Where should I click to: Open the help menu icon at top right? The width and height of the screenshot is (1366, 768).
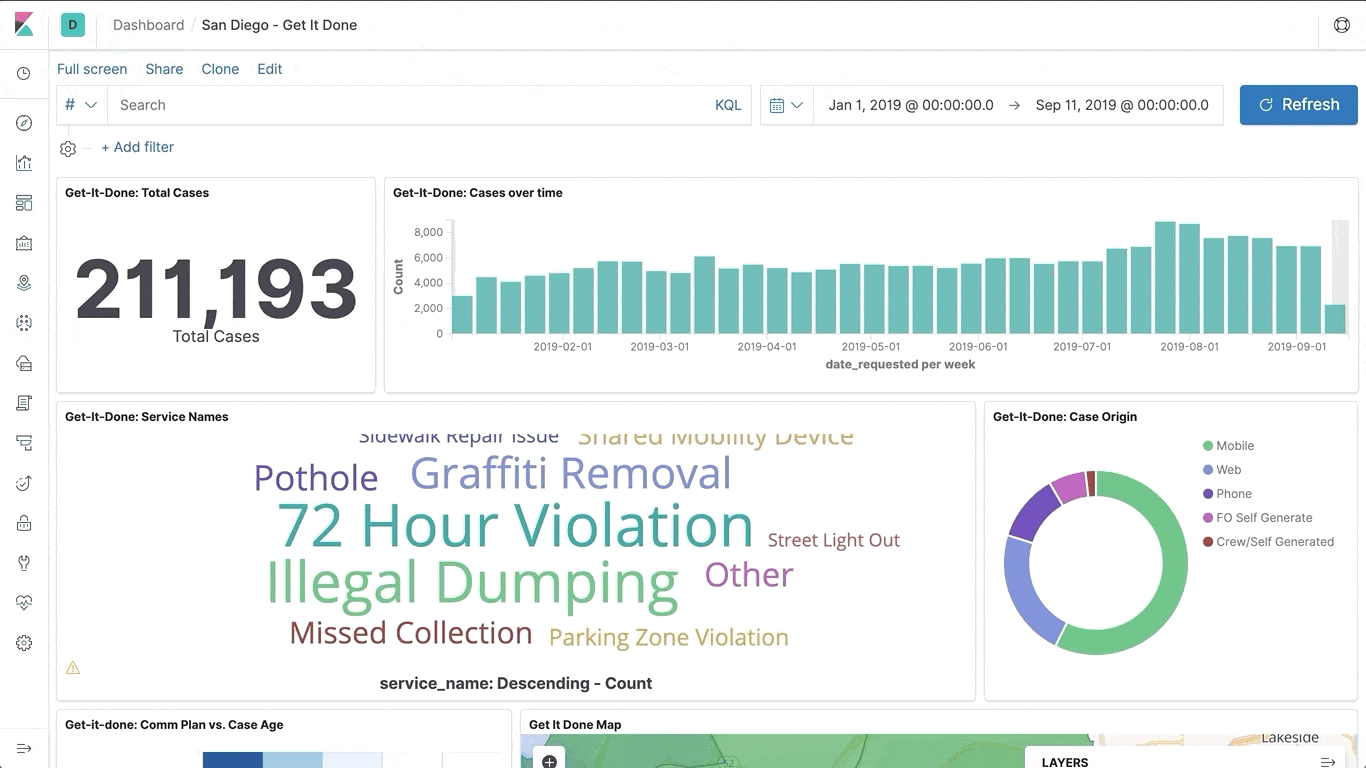pyautogui.click(x=1342, y=25)
